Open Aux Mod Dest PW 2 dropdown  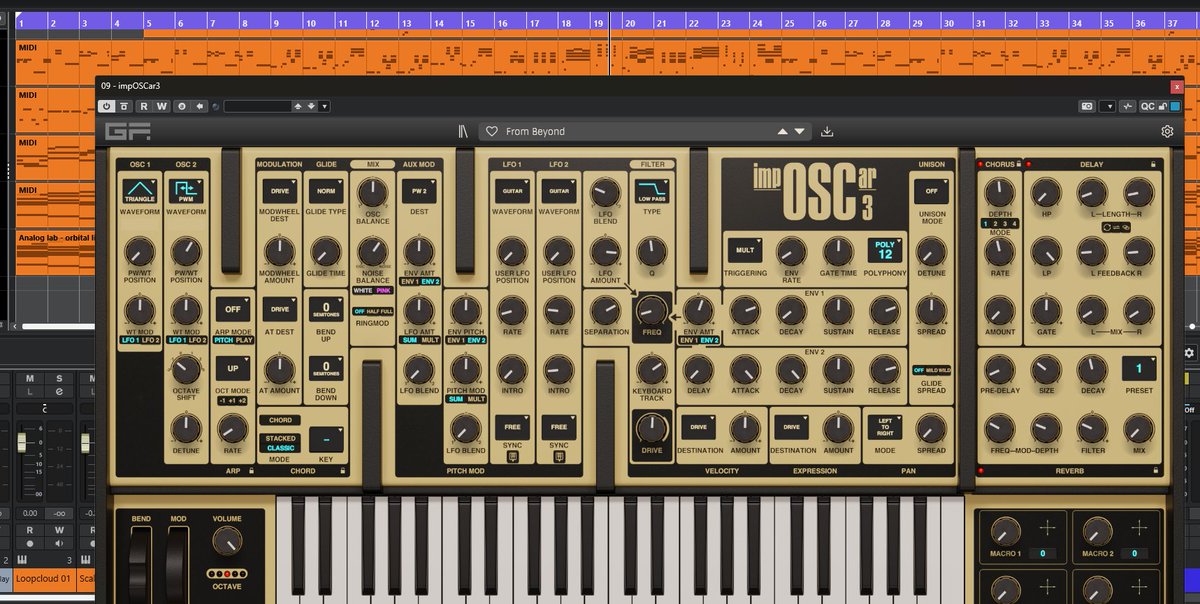(418, 190)
